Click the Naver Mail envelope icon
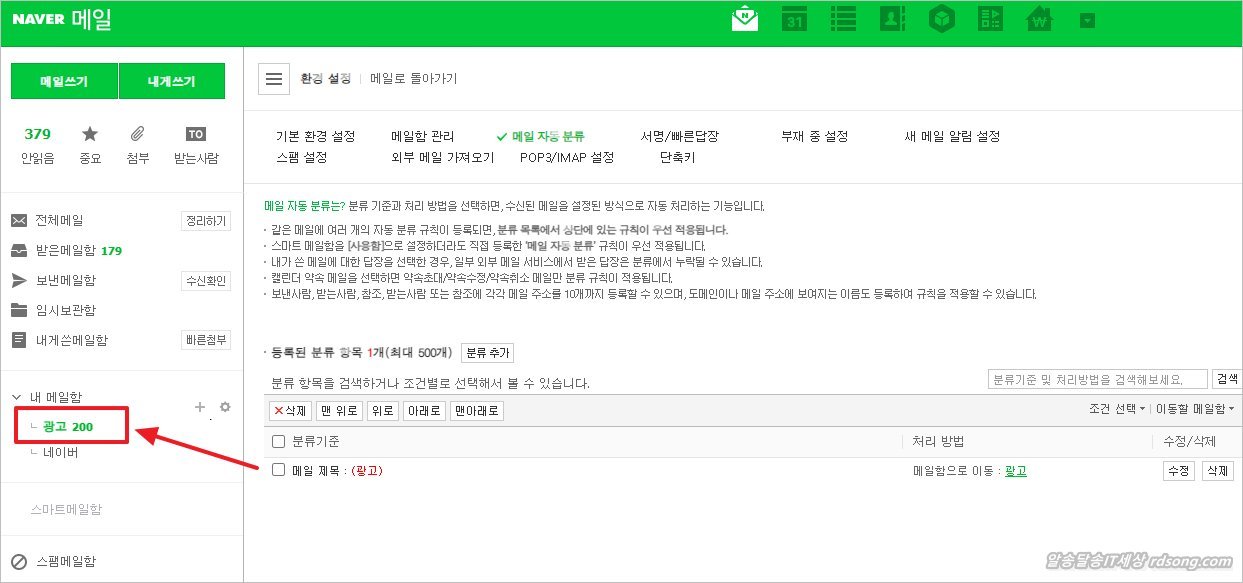Image resolution: width=1243 pixels, height=583 pixels. coord(745,20)
